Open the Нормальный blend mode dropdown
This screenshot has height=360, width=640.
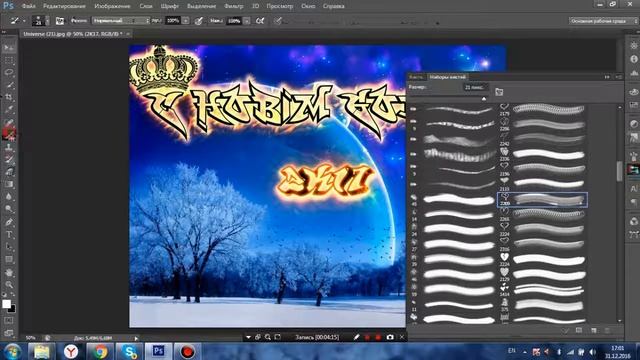pos(120,20)
